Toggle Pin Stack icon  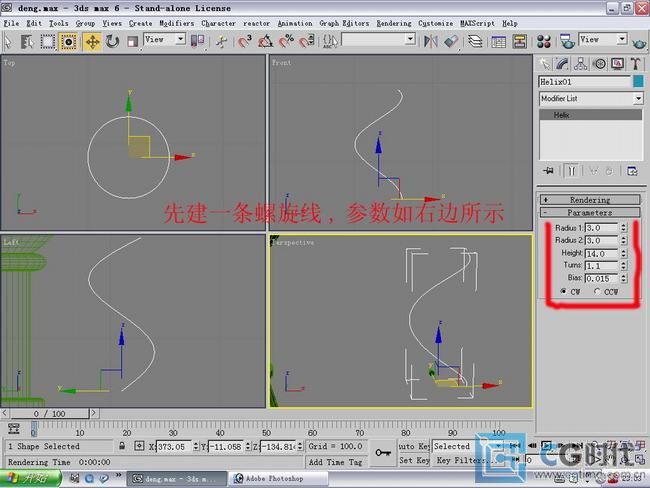[x=548, y=171]
